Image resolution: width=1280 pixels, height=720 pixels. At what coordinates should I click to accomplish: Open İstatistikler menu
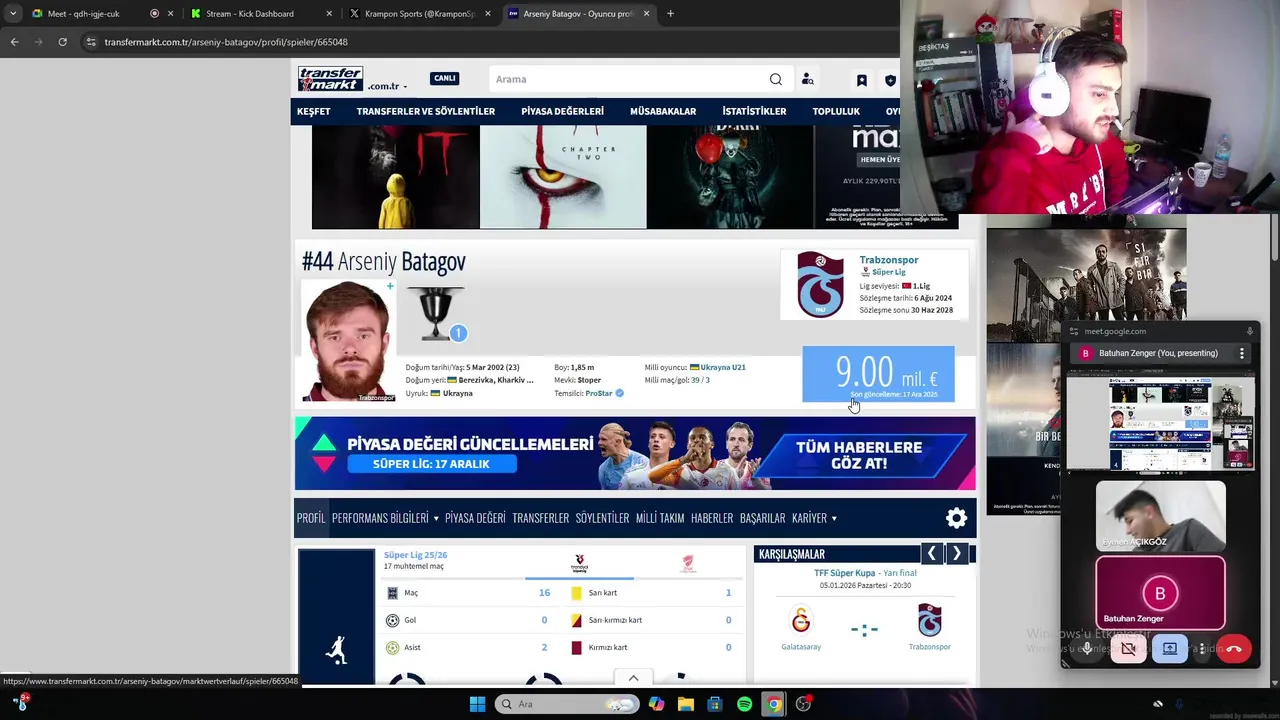754,111
